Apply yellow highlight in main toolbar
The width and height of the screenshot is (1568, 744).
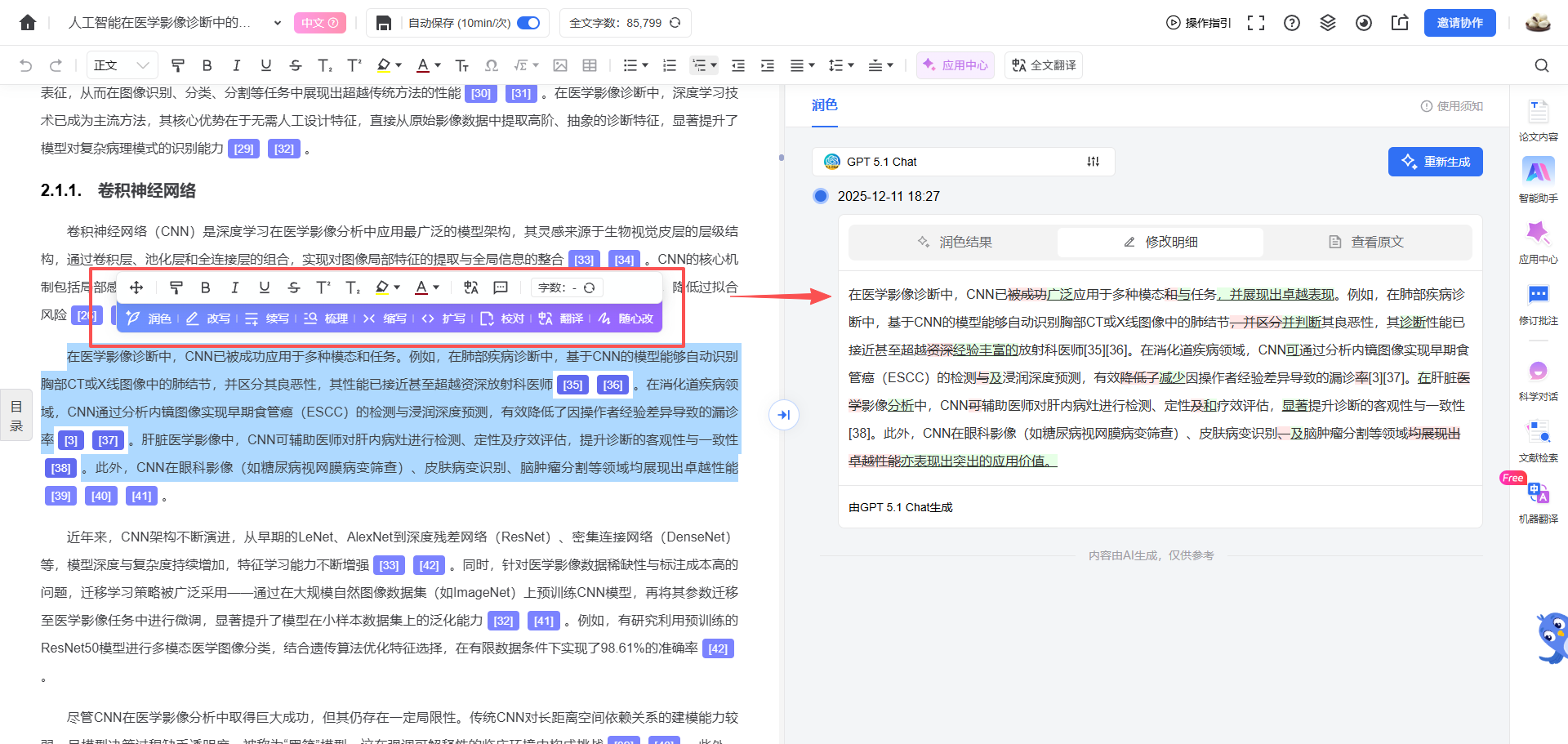coord(383,65)
